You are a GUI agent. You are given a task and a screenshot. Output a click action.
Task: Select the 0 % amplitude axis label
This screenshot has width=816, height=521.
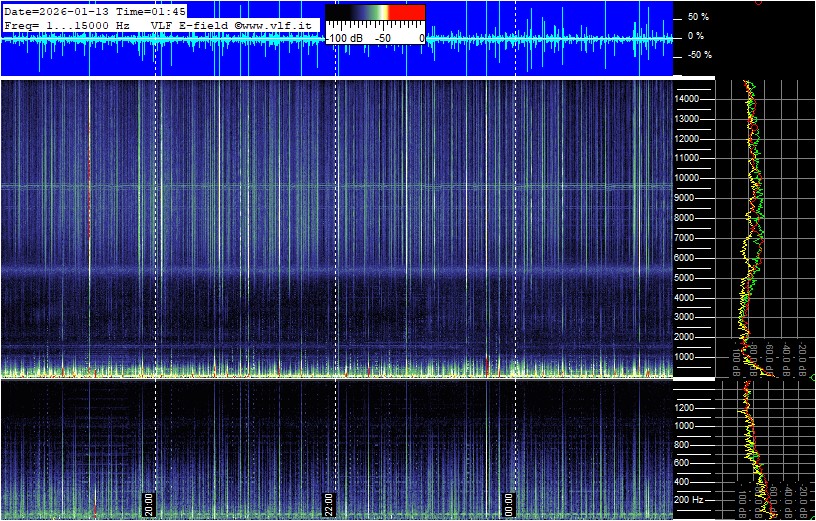tap(697, 36)
